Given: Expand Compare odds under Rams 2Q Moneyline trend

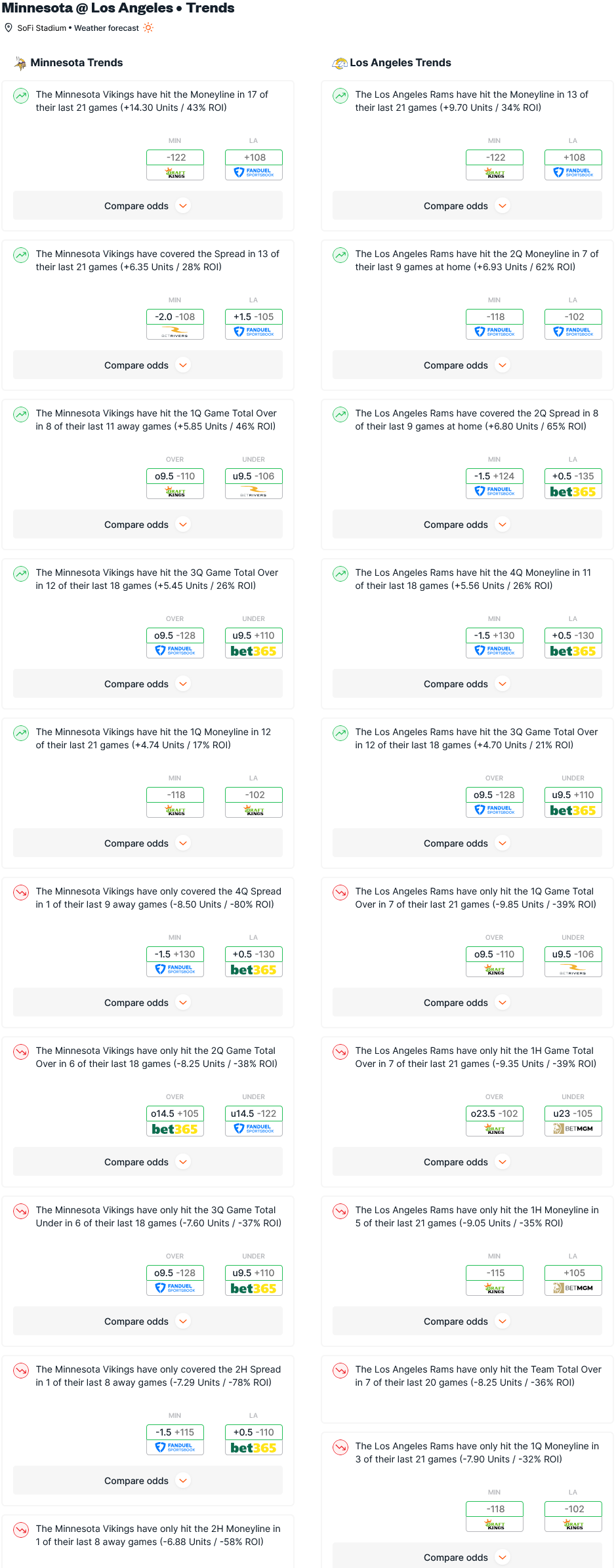Looking at the screenshot, I should click(x=467, y=365).
